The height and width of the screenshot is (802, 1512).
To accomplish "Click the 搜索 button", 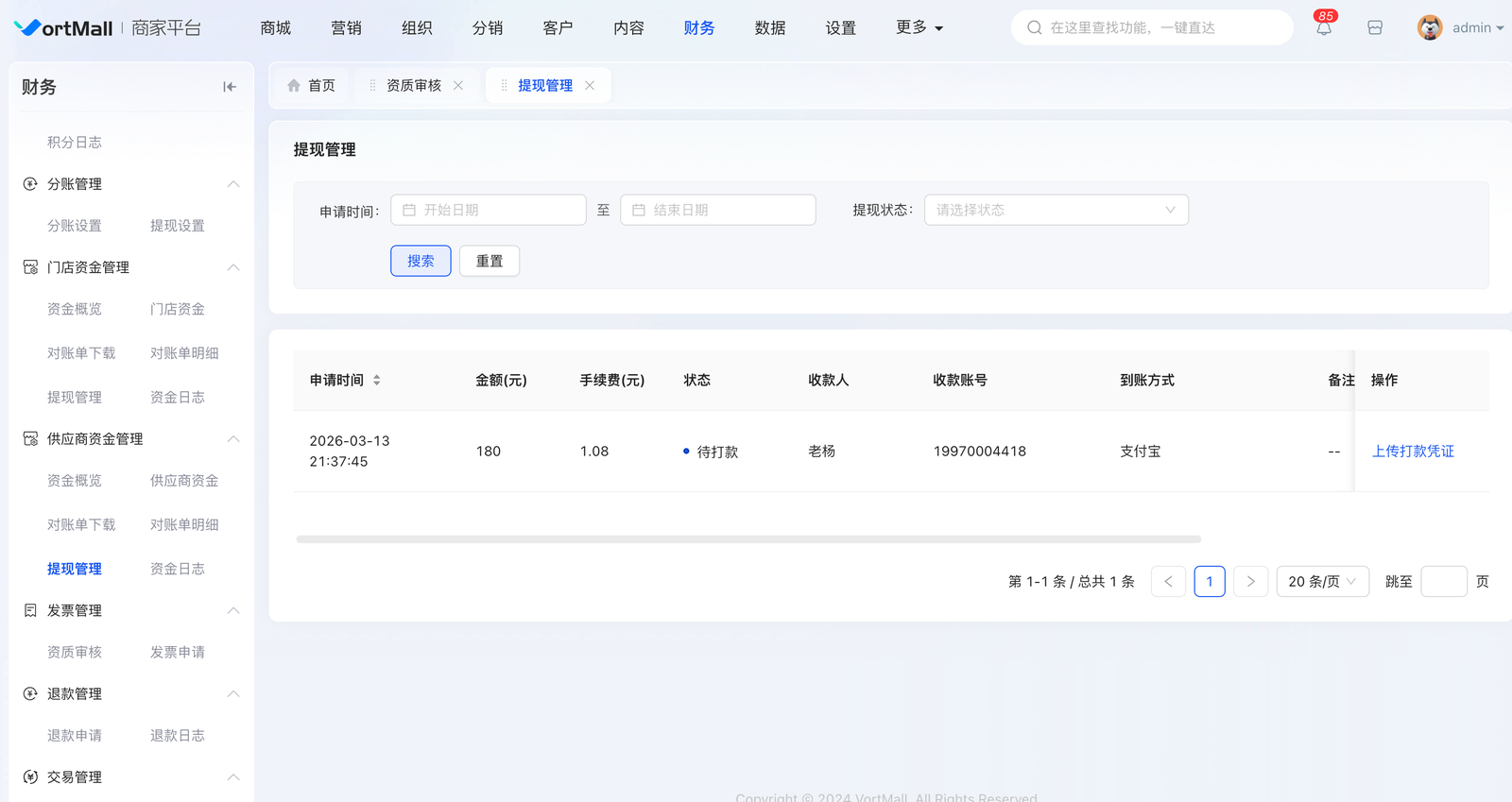I will click(421, 262).
